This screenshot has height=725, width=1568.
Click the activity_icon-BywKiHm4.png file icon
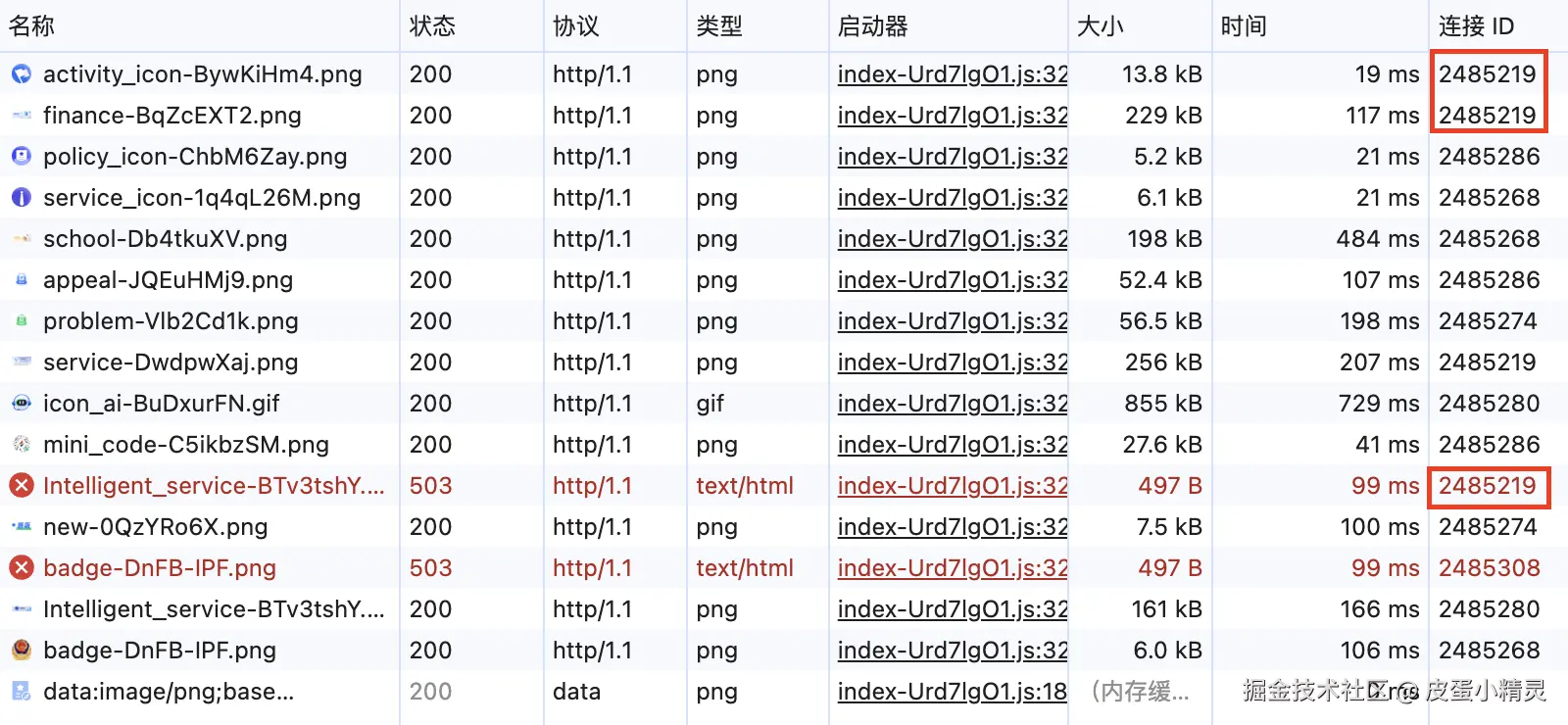point(21,73)
